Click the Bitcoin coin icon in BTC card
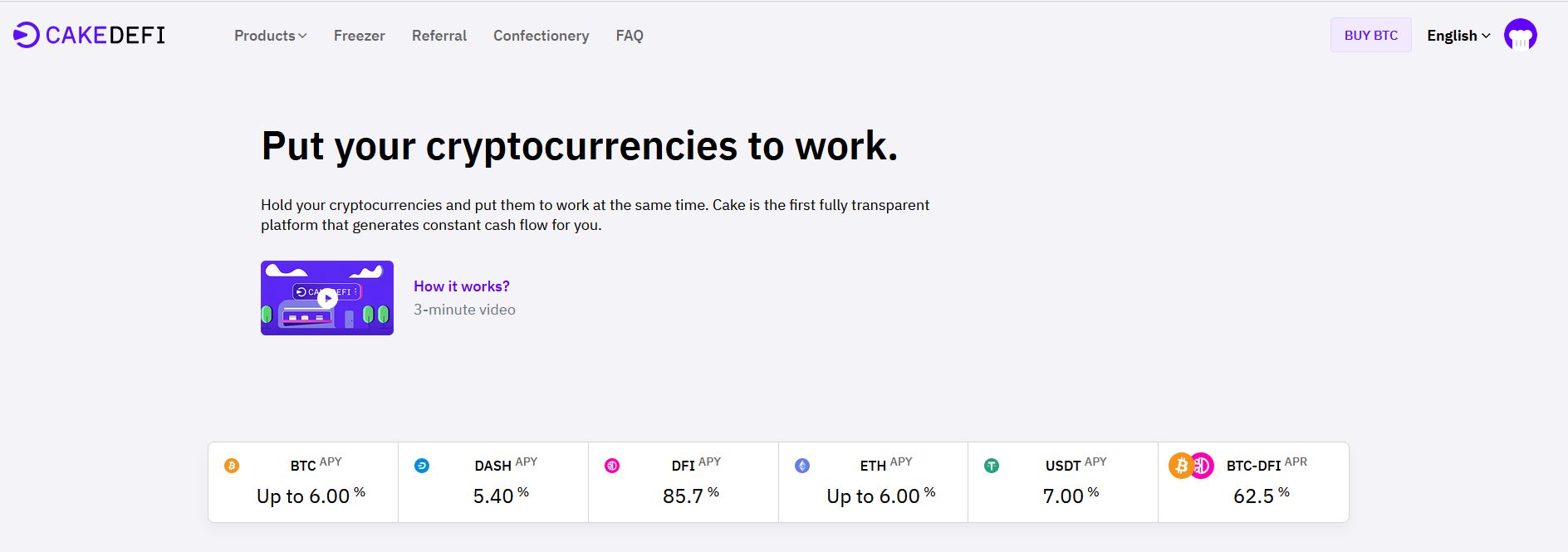 pyautogui.click(x=232, y=466)
